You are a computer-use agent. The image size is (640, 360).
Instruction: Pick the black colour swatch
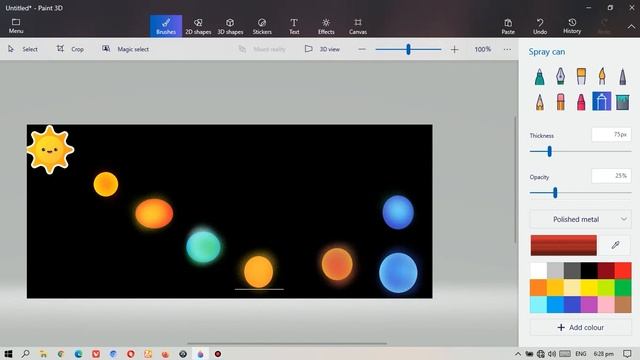tap(589, 271)
